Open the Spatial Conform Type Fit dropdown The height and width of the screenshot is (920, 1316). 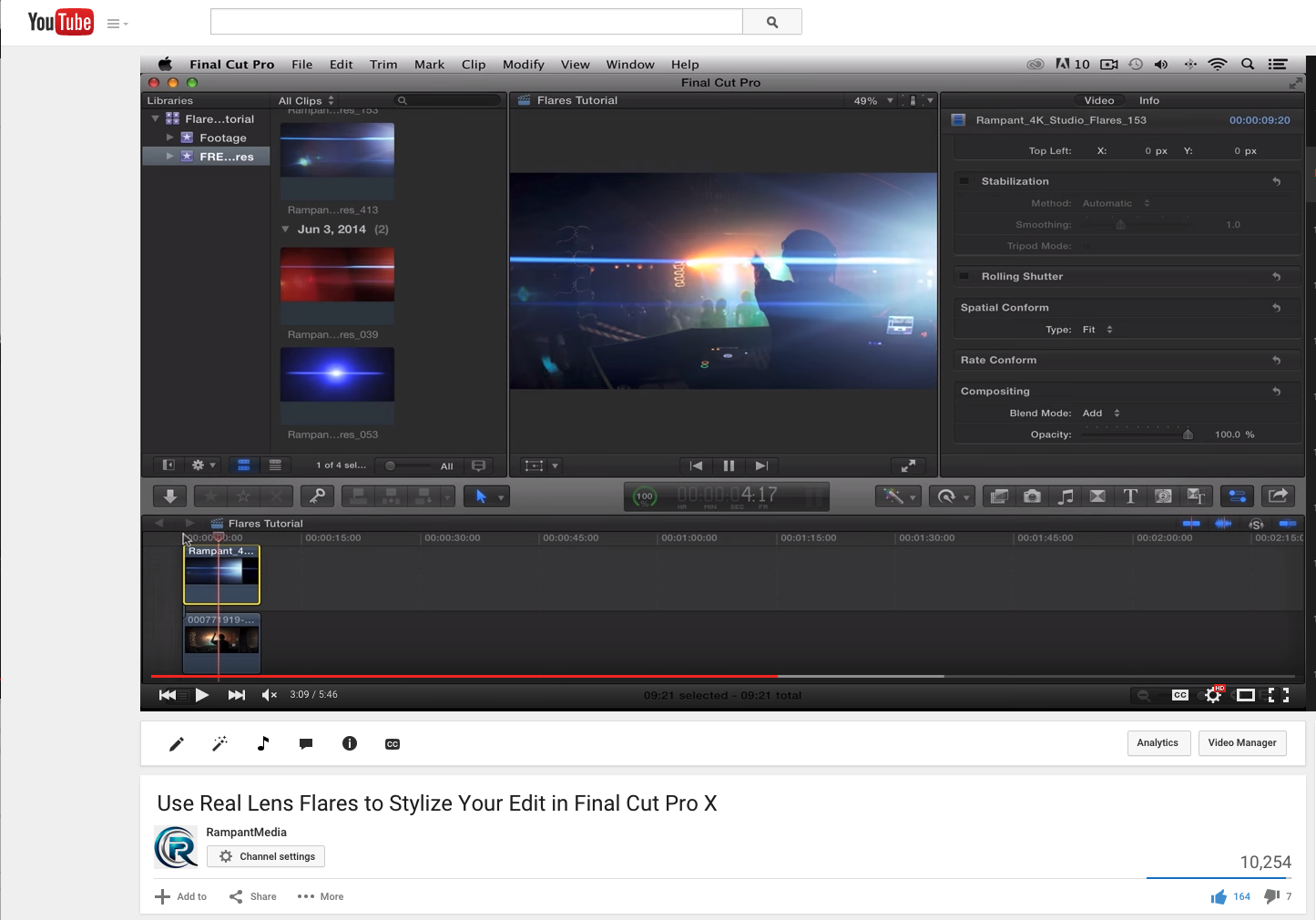coord(1097,330)
